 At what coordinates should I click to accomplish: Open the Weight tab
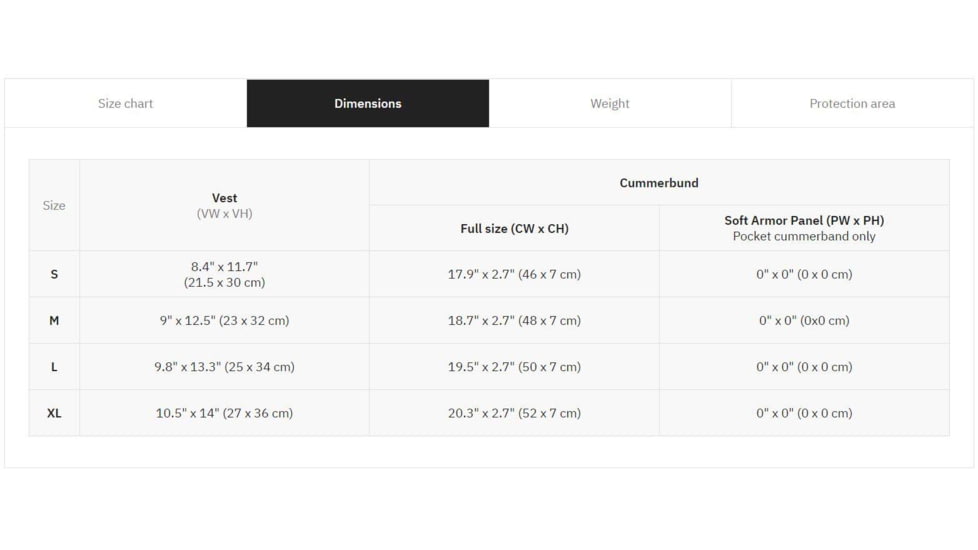click(x=610, y=103)
